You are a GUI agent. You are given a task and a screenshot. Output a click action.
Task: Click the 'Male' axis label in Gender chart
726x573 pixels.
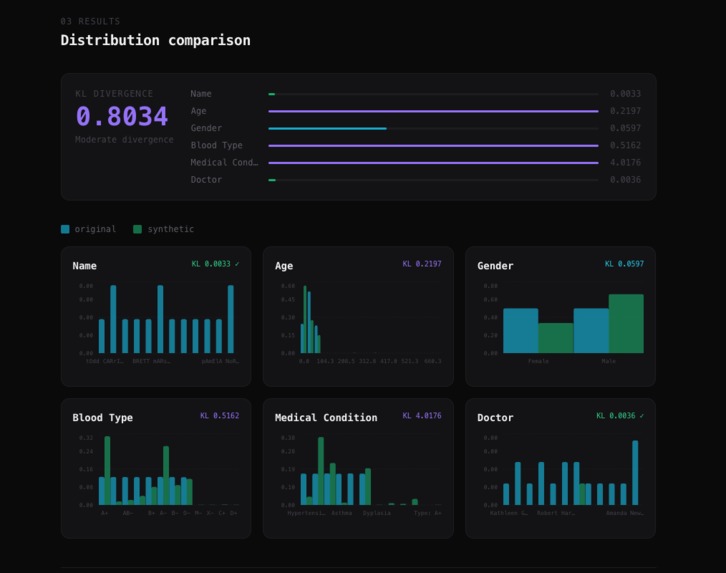608,361
